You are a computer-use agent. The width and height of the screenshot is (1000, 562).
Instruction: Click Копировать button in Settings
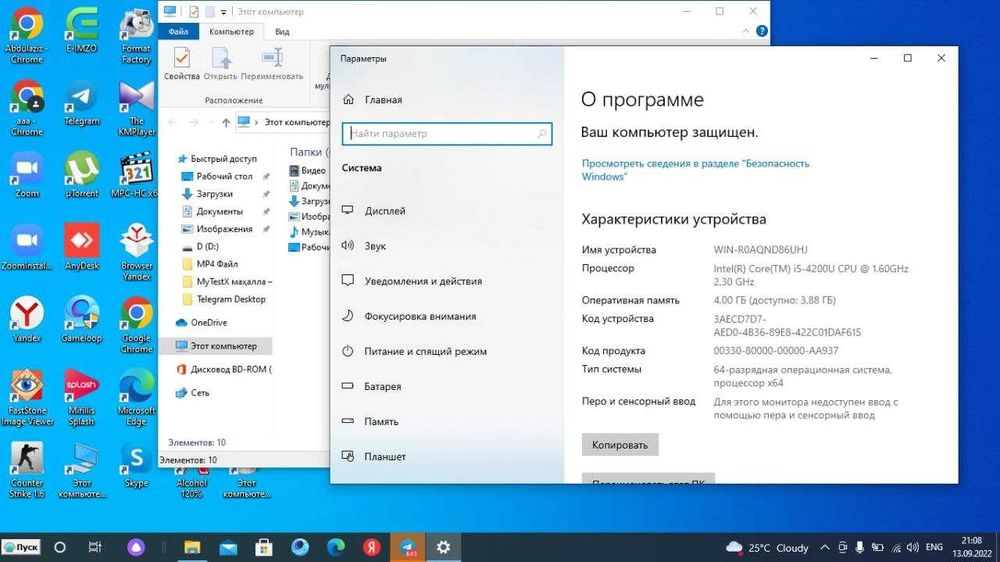(x=620, y=445)
